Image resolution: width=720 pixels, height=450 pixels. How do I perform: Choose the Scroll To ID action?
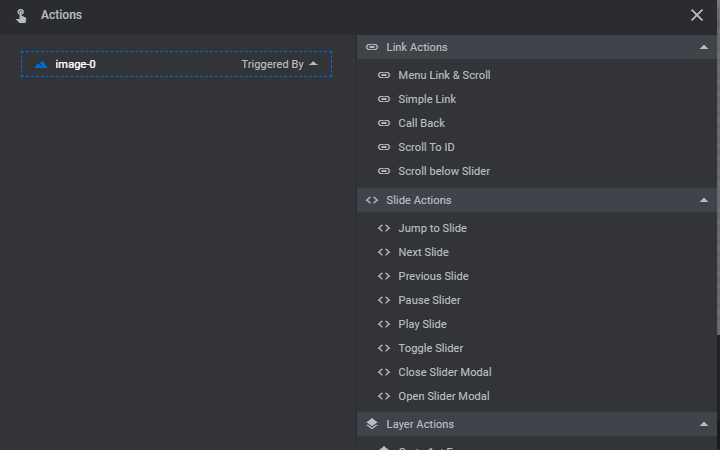(x=426, y=147)
